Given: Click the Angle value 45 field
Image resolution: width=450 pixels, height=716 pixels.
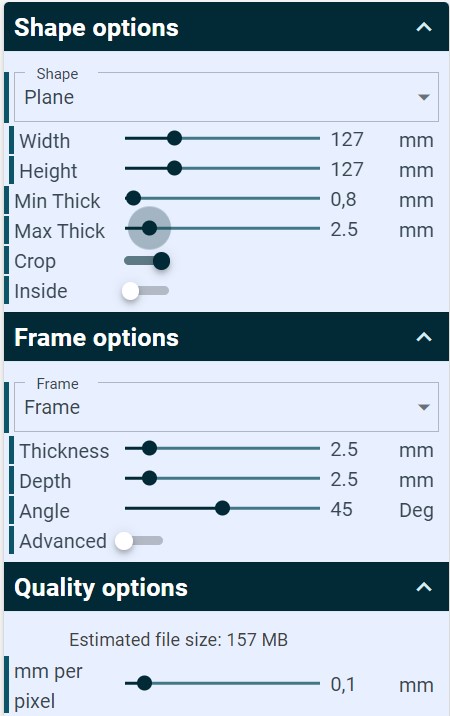Looking at the screenshot, I should [342, 510].
